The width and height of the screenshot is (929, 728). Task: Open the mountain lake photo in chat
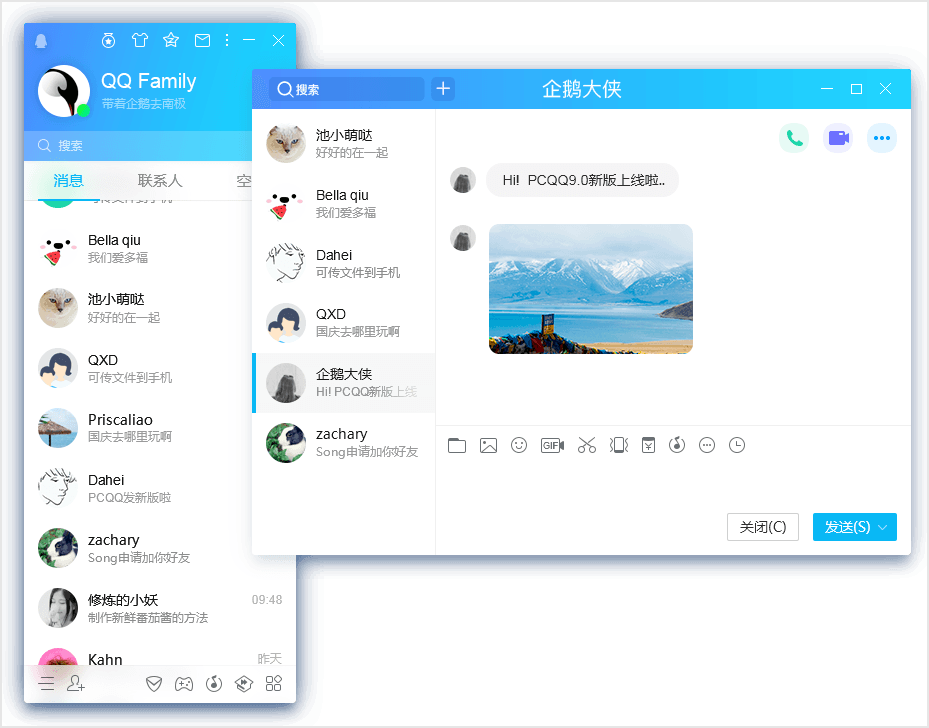pyautogui.click(x=590, y=289)
